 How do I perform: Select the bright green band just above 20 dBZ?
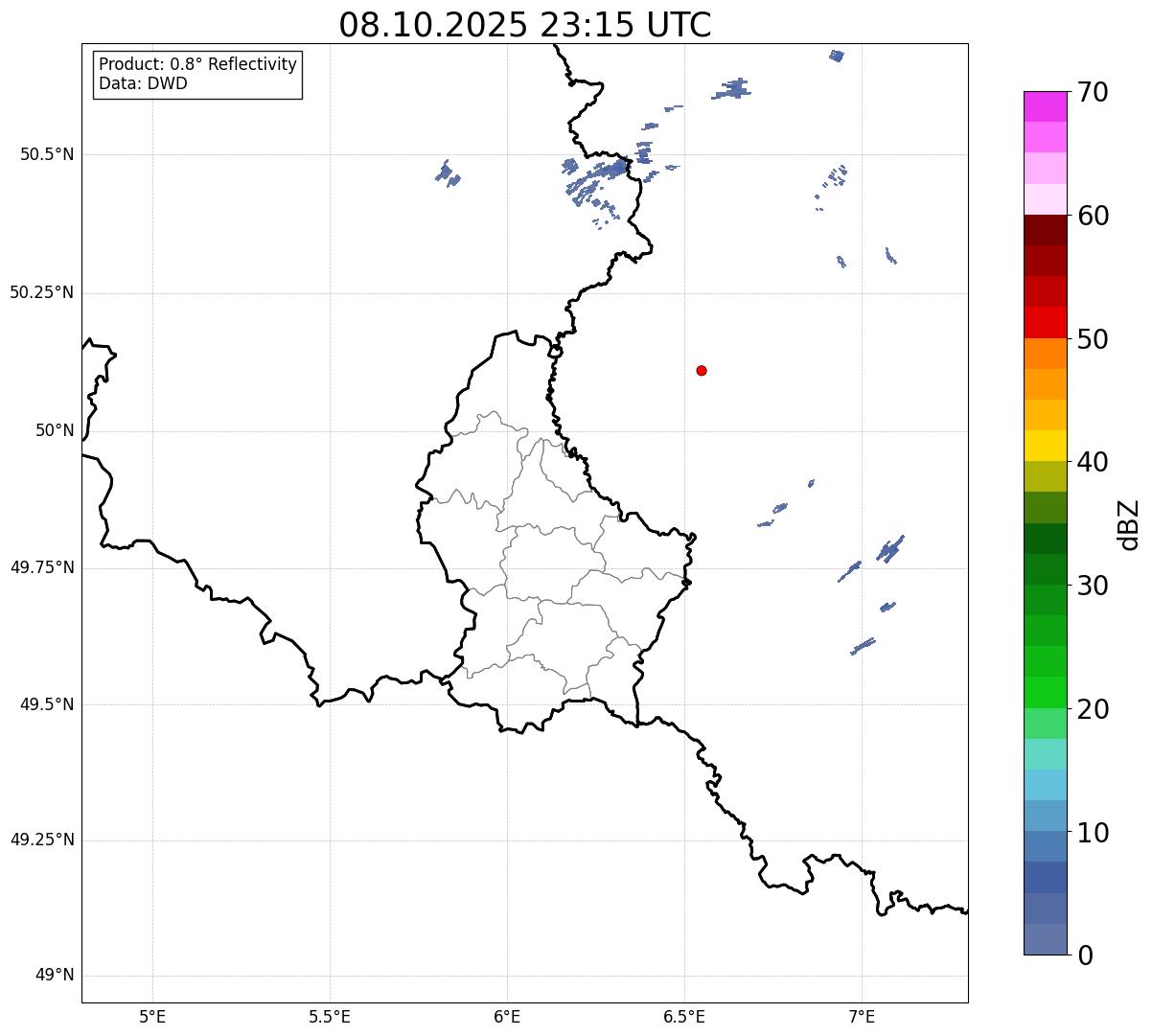coord(1046,692)
